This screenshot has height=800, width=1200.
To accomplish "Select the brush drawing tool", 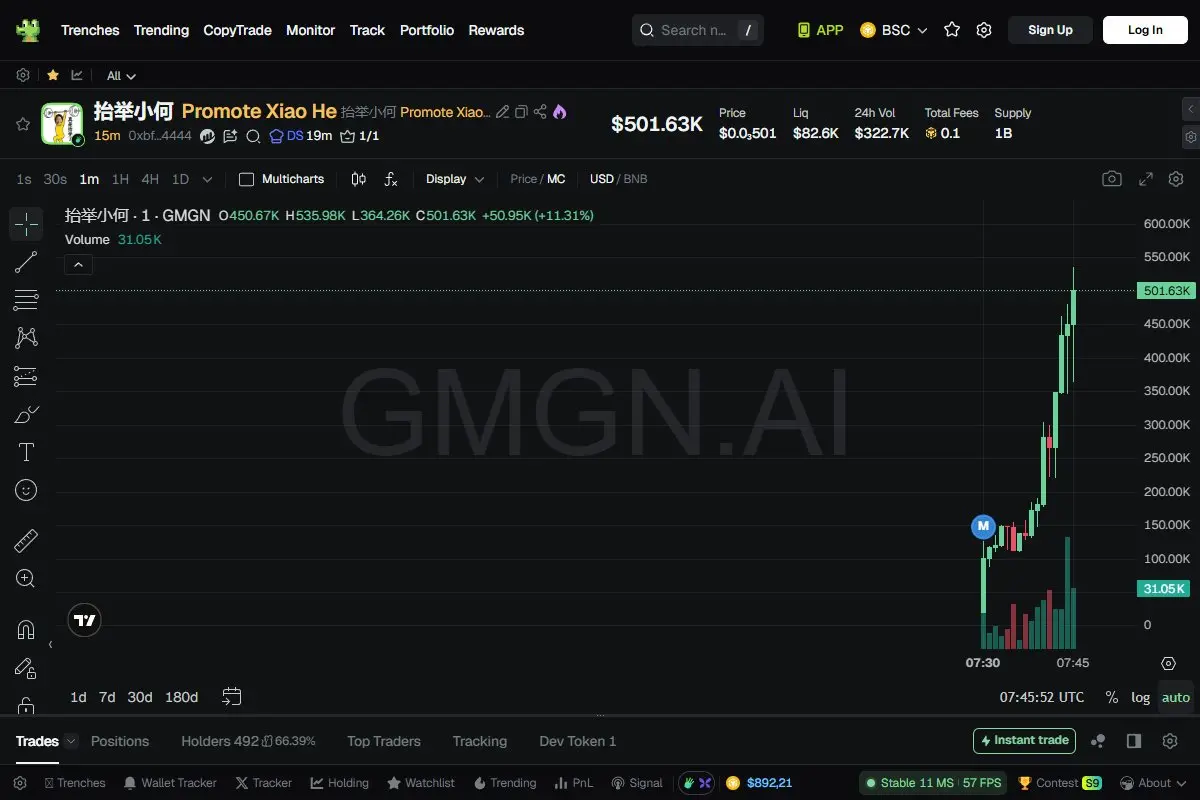I will coord(26,414).
